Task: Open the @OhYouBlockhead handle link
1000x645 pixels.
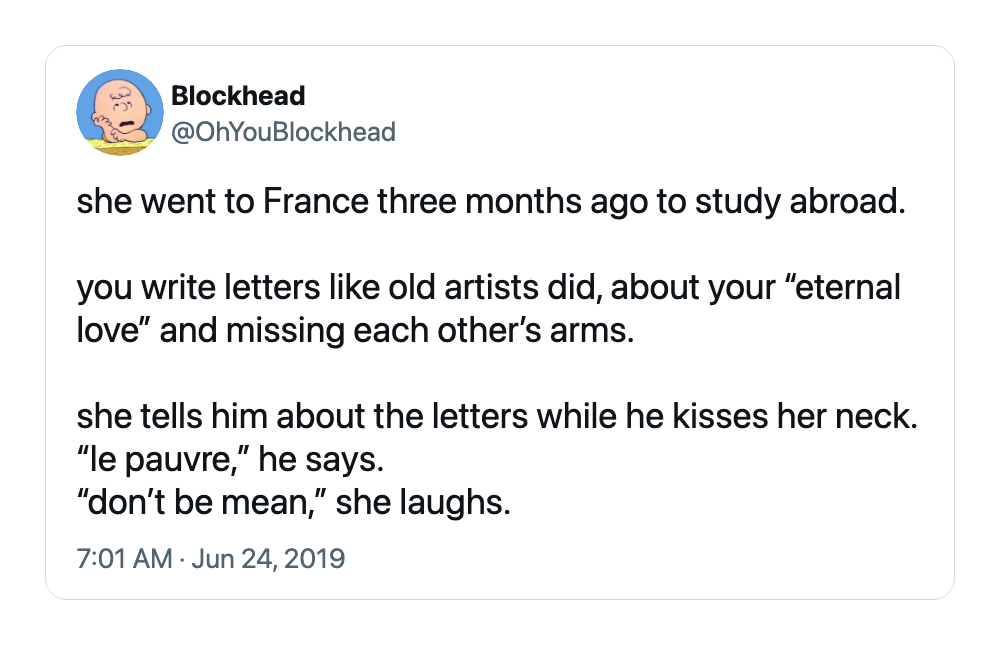Action: pyautogui.click(x=284, y=132)
